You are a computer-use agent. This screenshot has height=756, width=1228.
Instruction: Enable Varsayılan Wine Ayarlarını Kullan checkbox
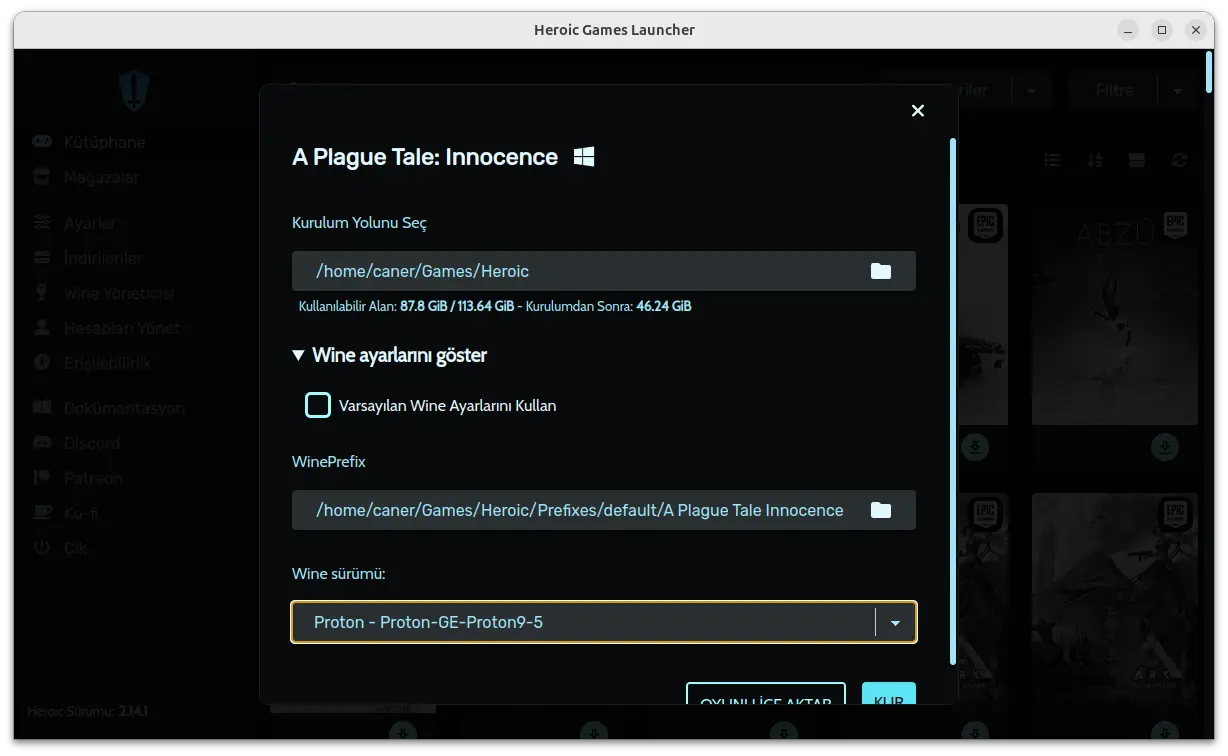[x=318, y=405]
